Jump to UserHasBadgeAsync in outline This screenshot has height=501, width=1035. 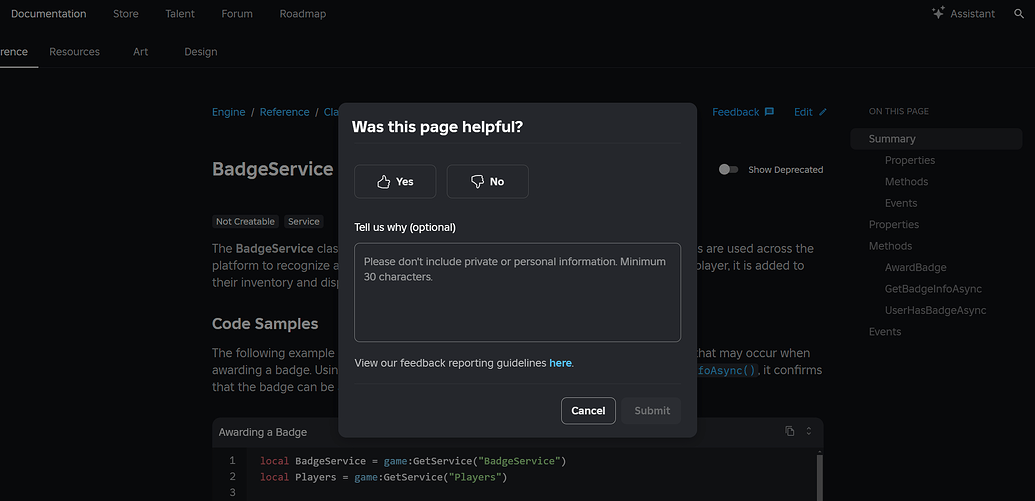(x=935, y=310)
